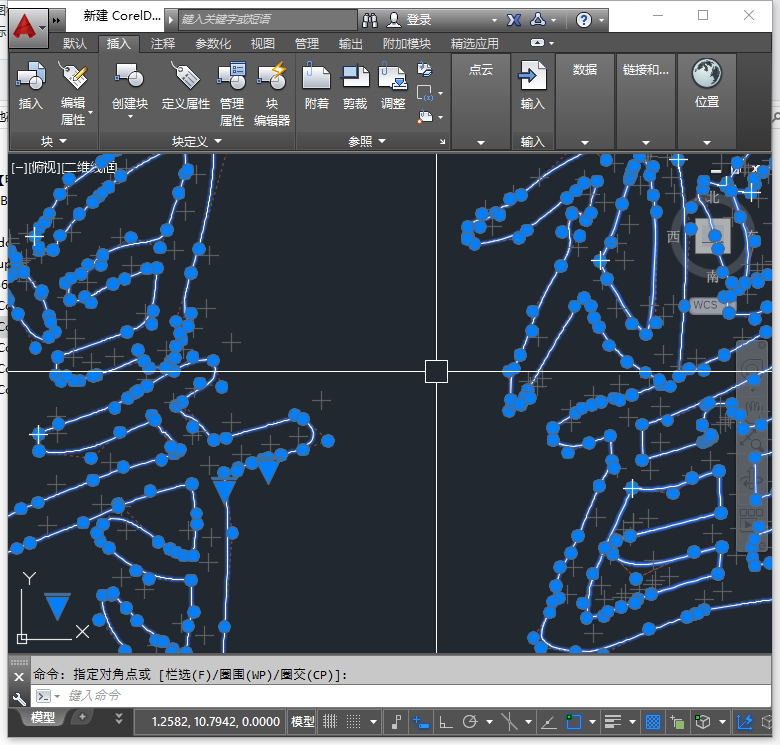
Task: Switch to the Add-ins (附加模块) ribbon tab
Action: click(406, 44)
